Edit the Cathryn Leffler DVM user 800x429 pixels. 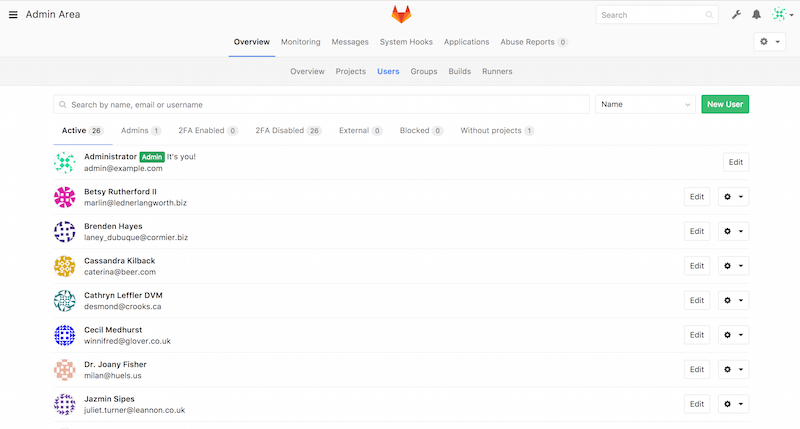tap(697, 301)
